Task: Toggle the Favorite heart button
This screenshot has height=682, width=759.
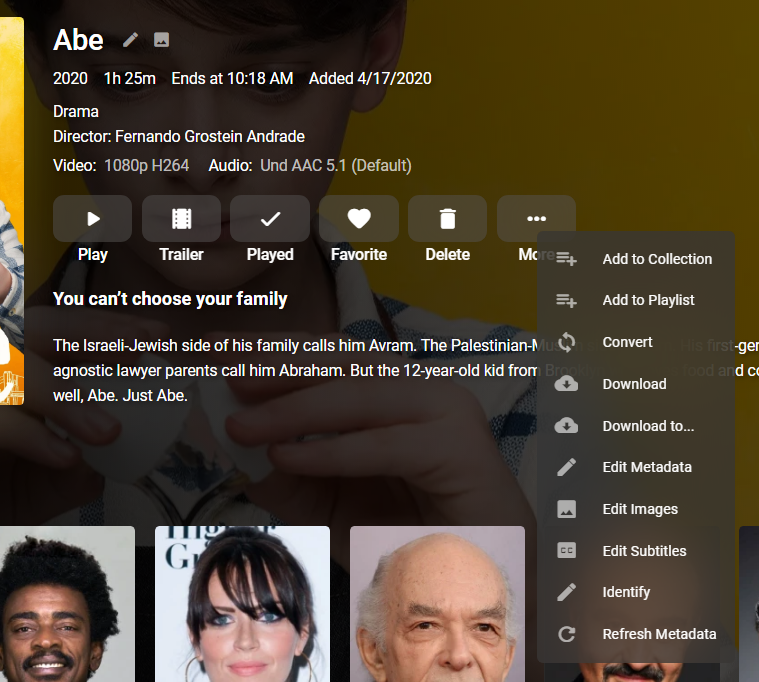Action: pyautogui.click(x=359, y=219)
